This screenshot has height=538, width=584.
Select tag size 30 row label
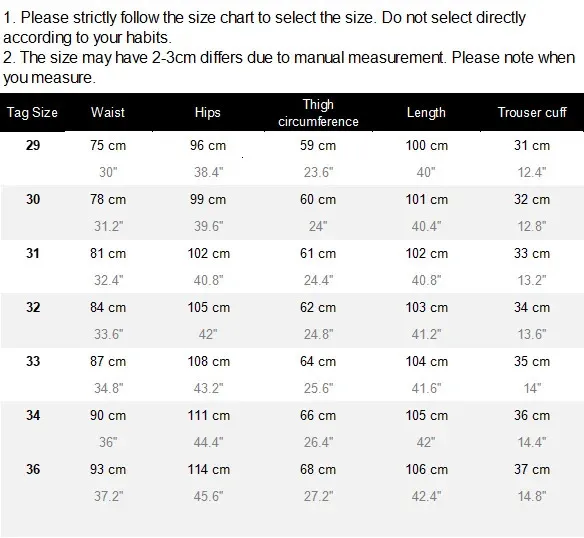pyautogui.click(x=33, y=199)
